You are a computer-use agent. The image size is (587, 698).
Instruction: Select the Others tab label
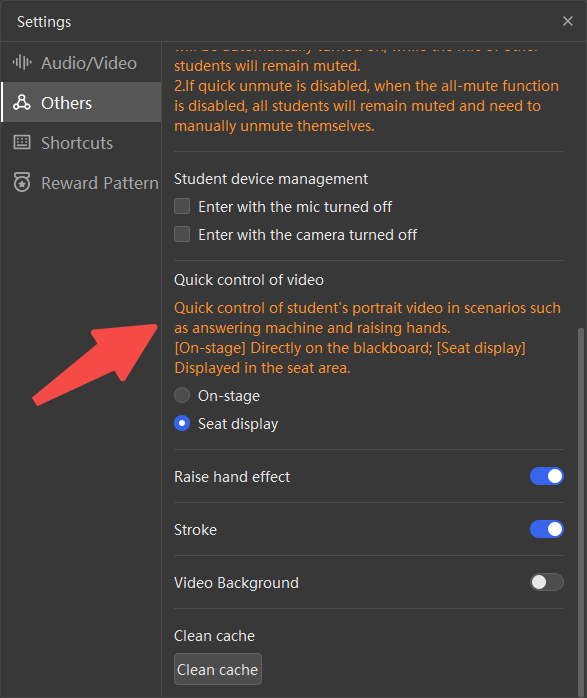(x=66, y=103)
